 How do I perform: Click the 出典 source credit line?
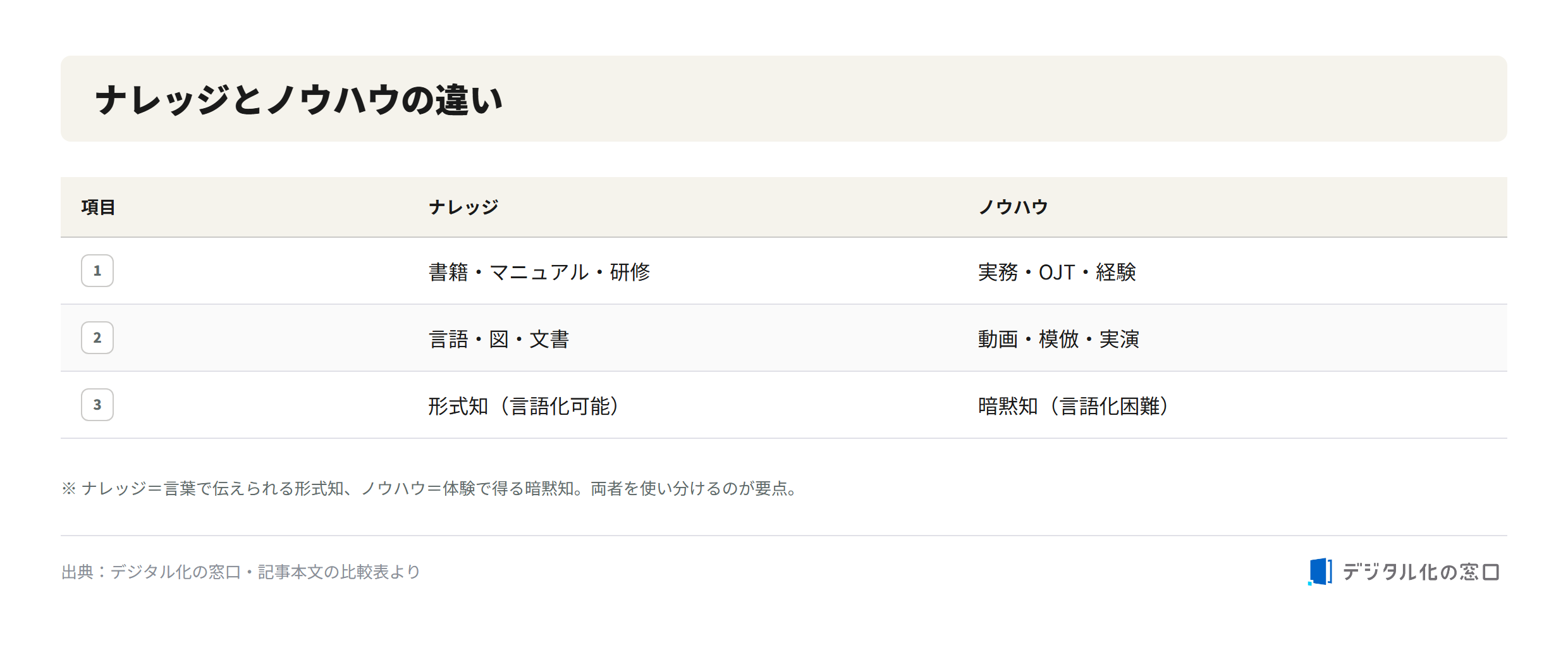[241, 572]
